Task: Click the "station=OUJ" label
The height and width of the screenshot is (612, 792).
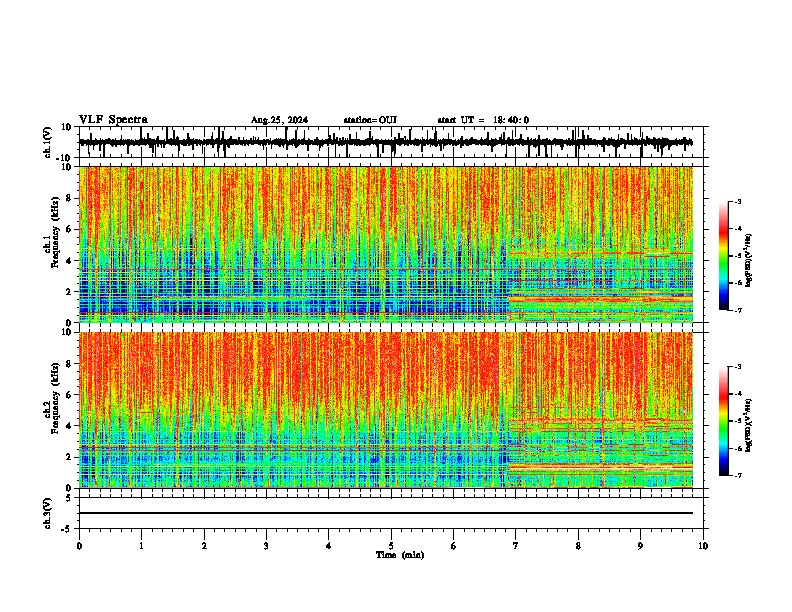Action: tap(370, 120)
